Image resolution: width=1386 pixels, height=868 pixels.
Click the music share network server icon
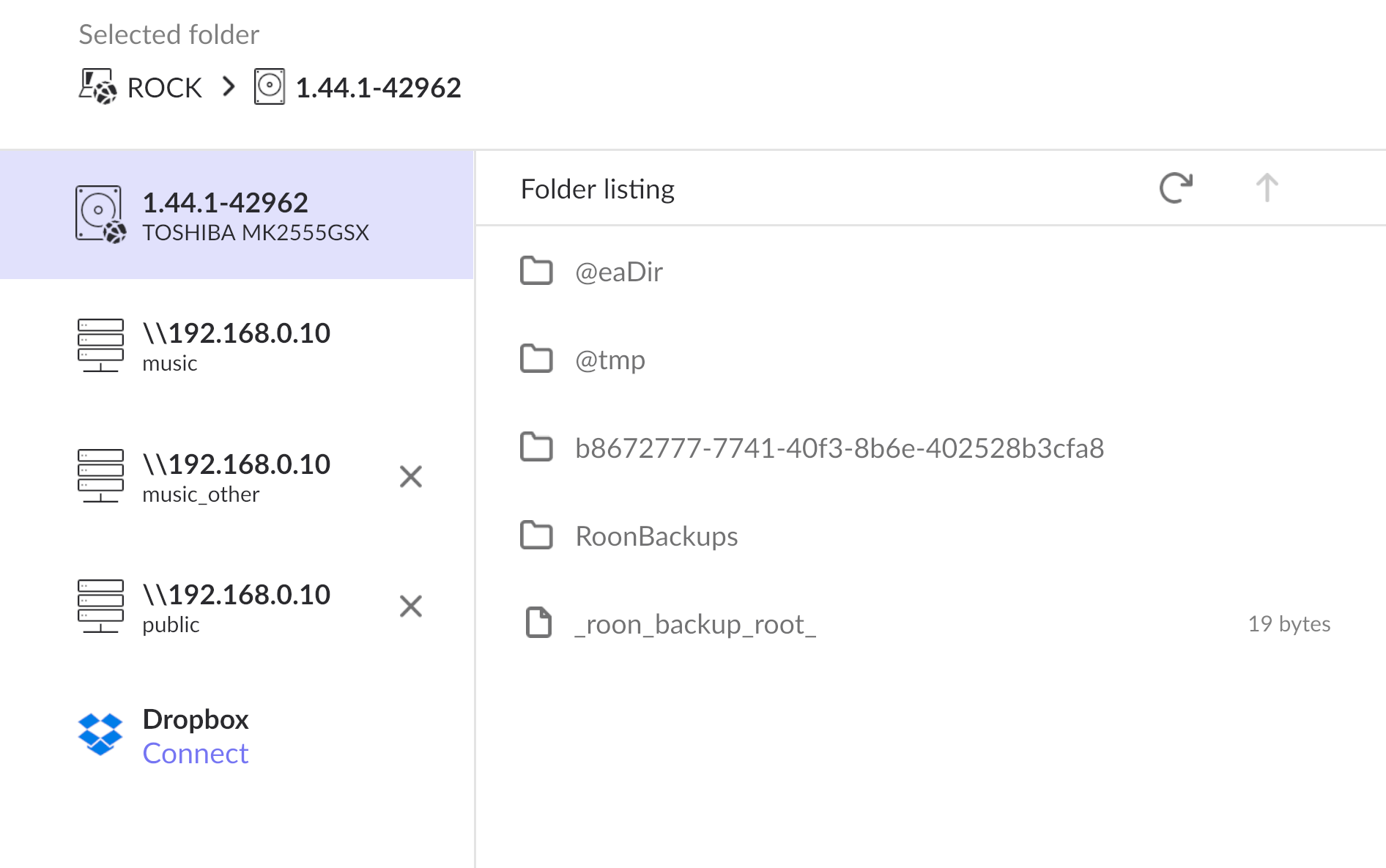[x=100, y=345]
